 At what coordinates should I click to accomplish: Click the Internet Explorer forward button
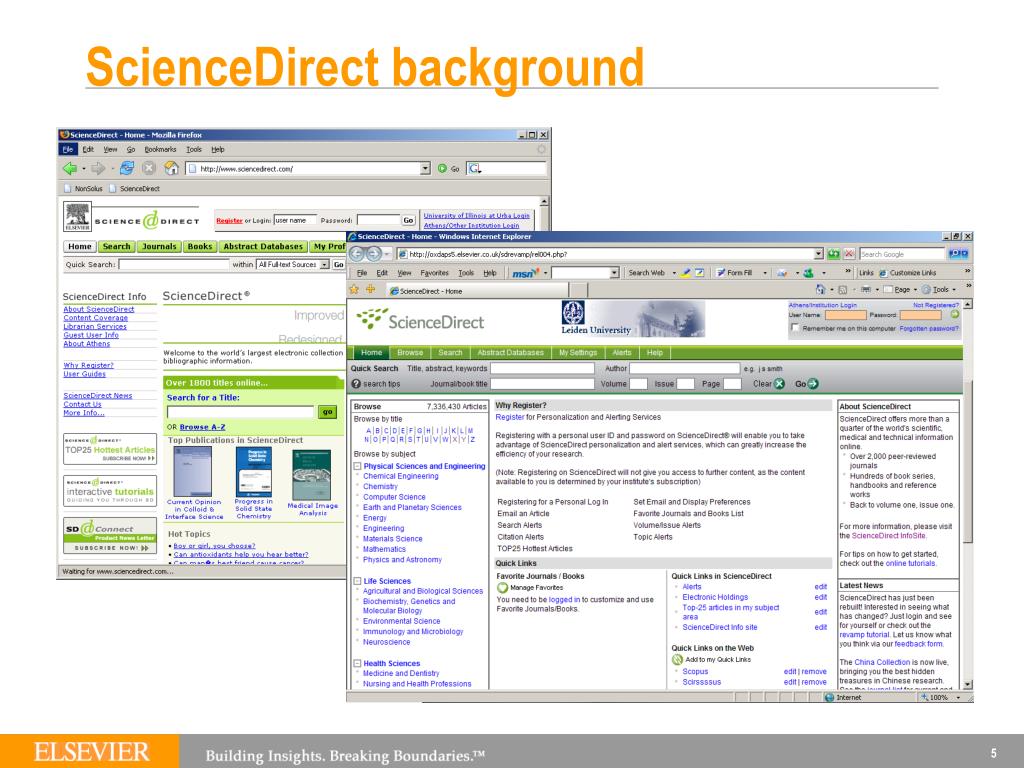[x=374, y=253]
